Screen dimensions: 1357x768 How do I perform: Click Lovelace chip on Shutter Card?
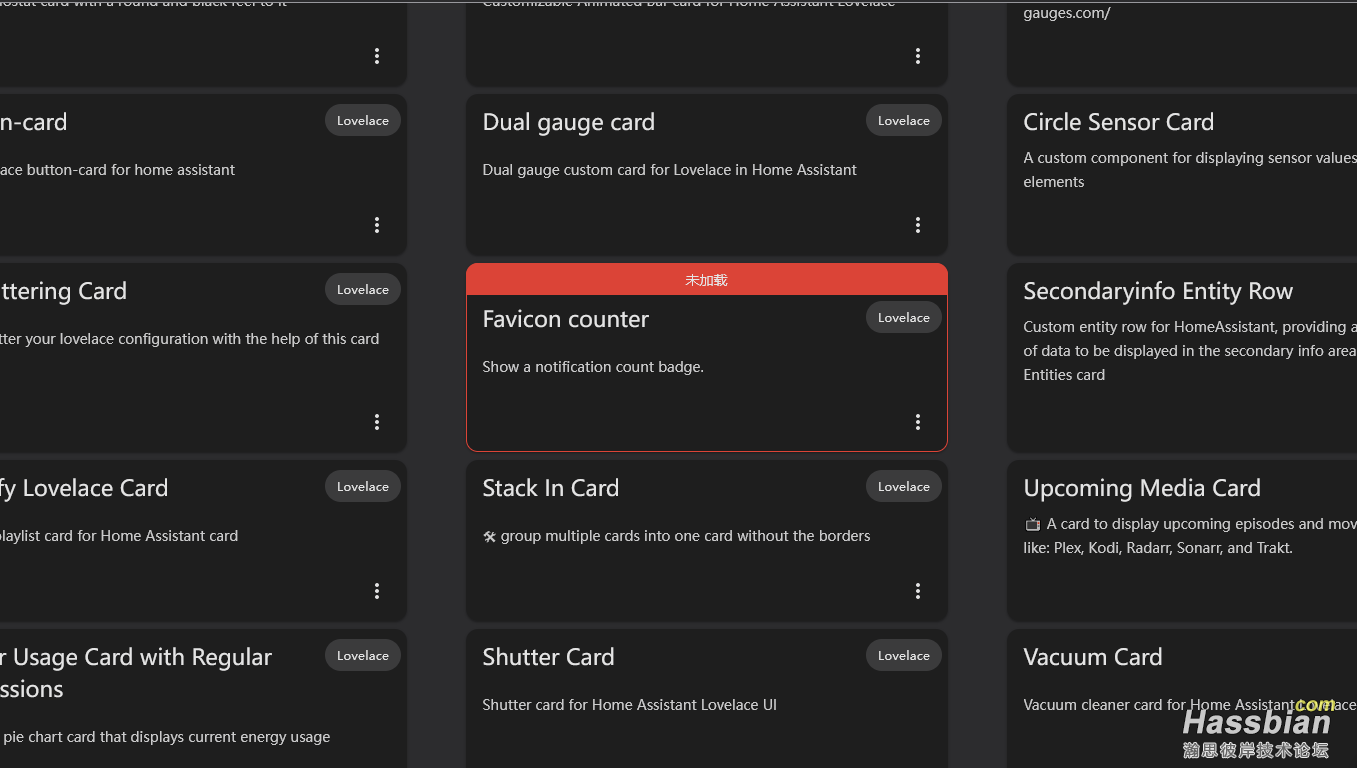[904, 655]
